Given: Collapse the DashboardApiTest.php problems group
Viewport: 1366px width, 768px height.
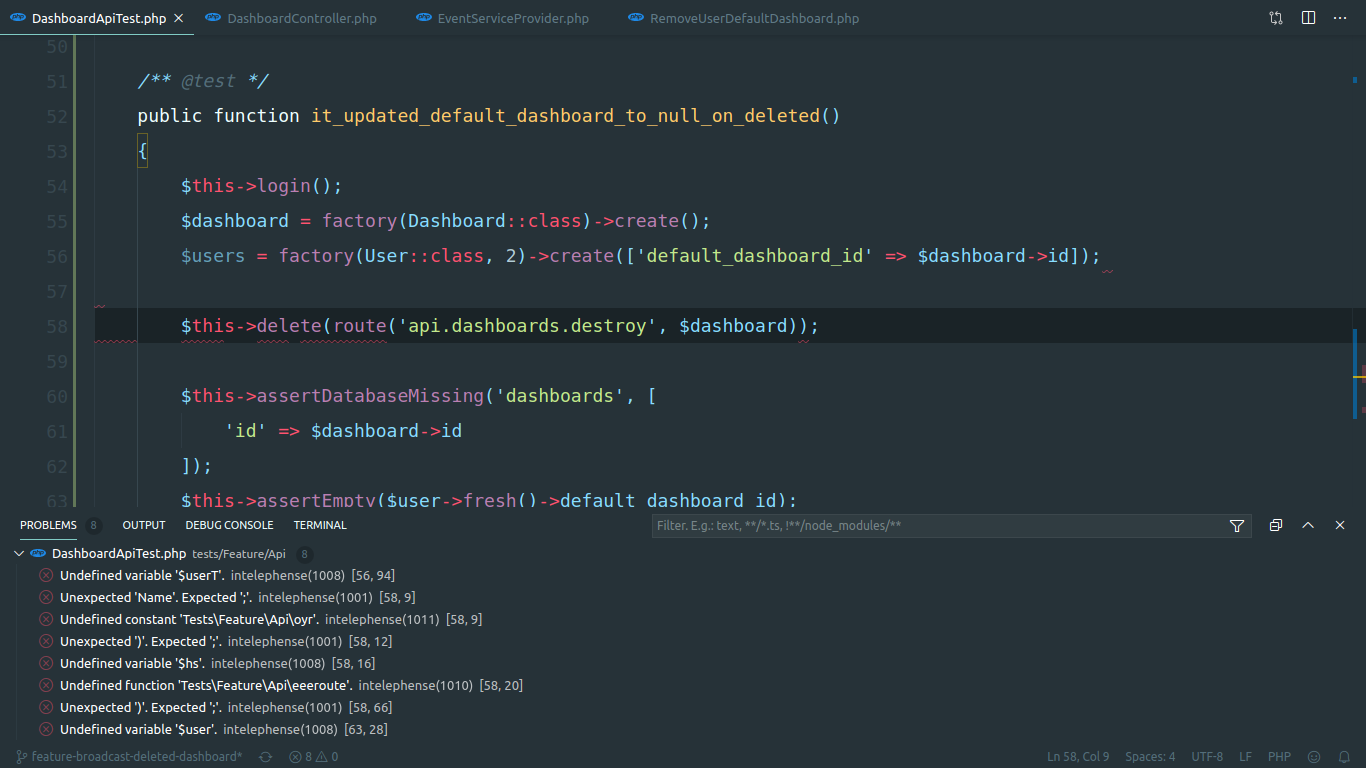Looking at the screenshot, I should pyautogui.click(x=18, y=552).
